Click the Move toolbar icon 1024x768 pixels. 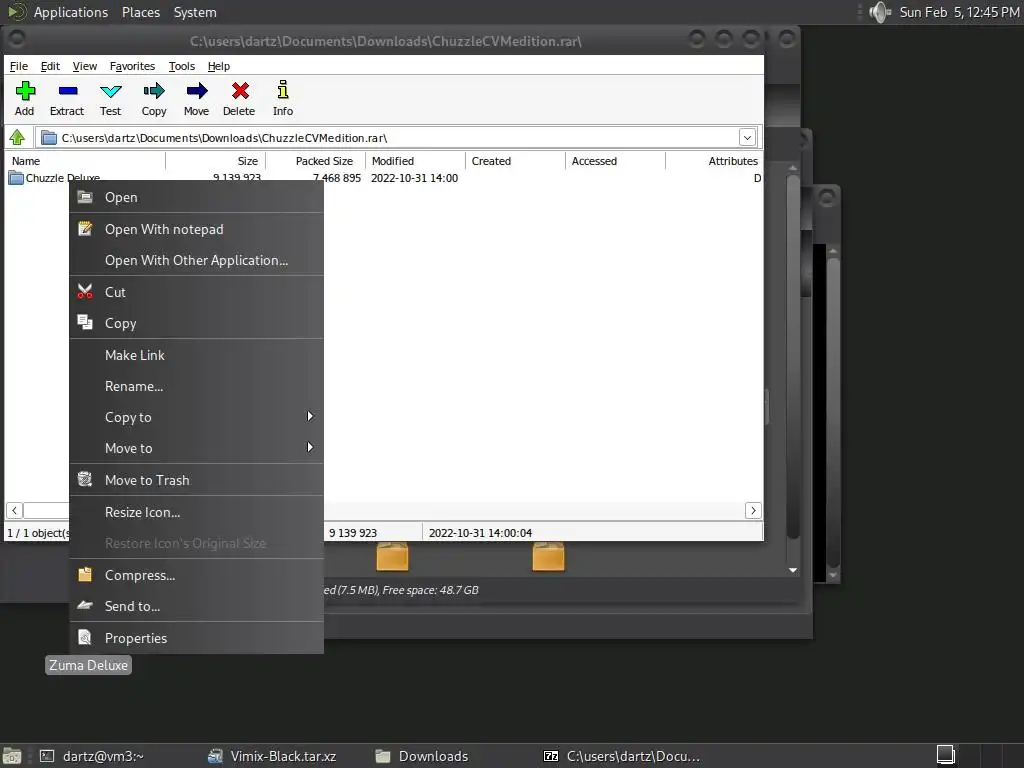197,91
